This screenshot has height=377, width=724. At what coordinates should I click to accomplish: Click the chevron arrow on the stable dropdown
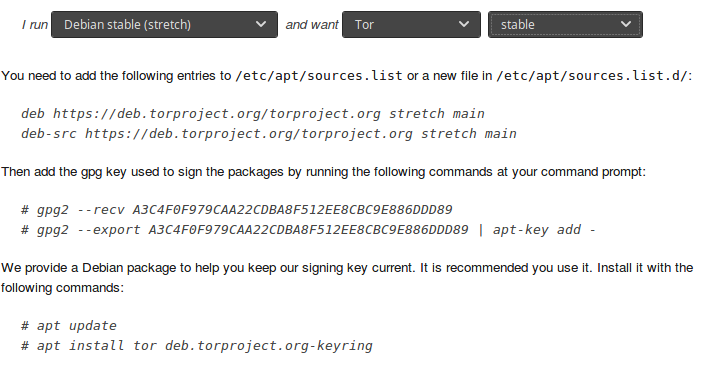click(626, 24)
